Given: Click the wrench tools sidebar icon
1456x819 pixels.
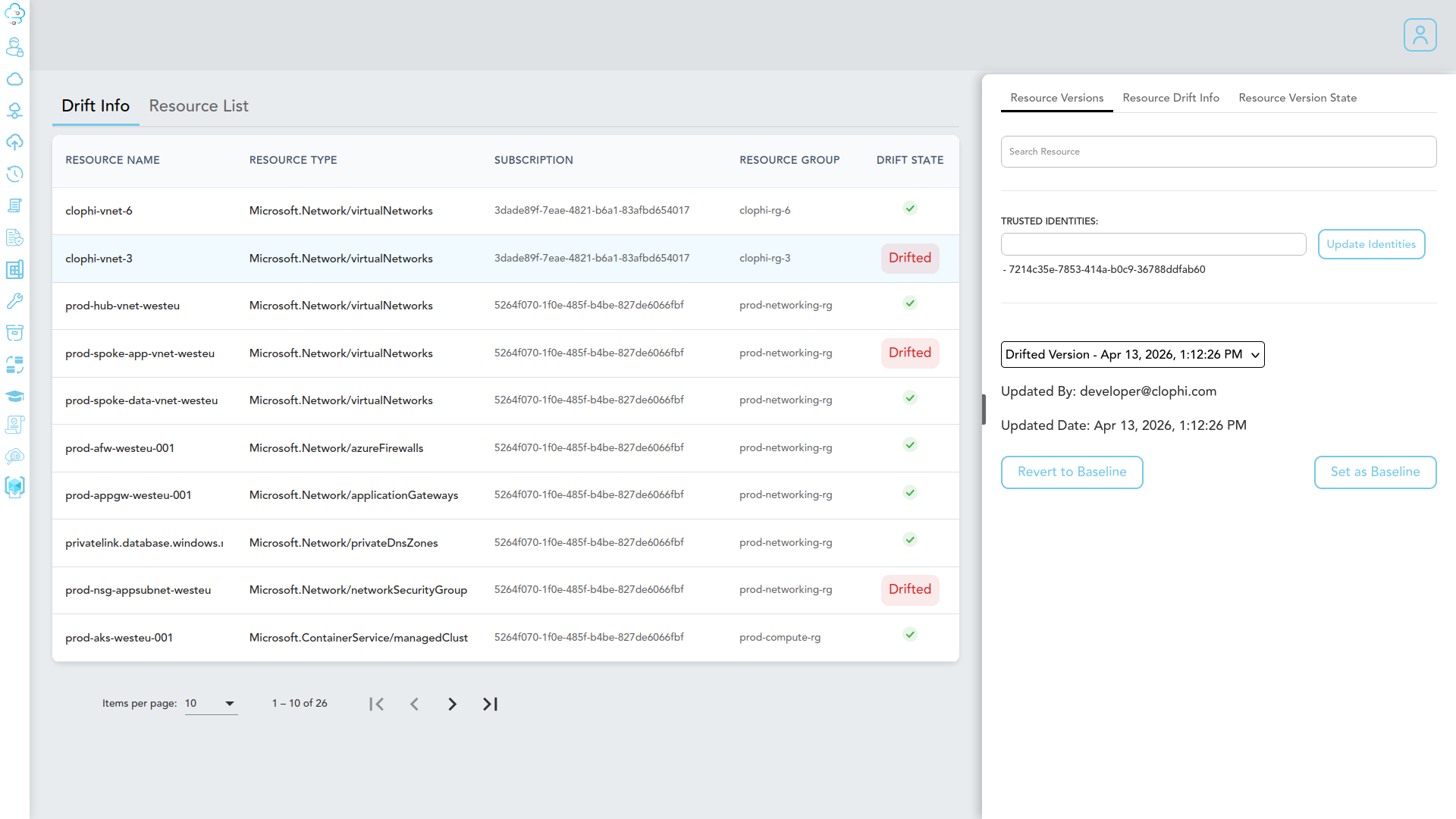Looking at the screenshot, I should click(14, 301).
